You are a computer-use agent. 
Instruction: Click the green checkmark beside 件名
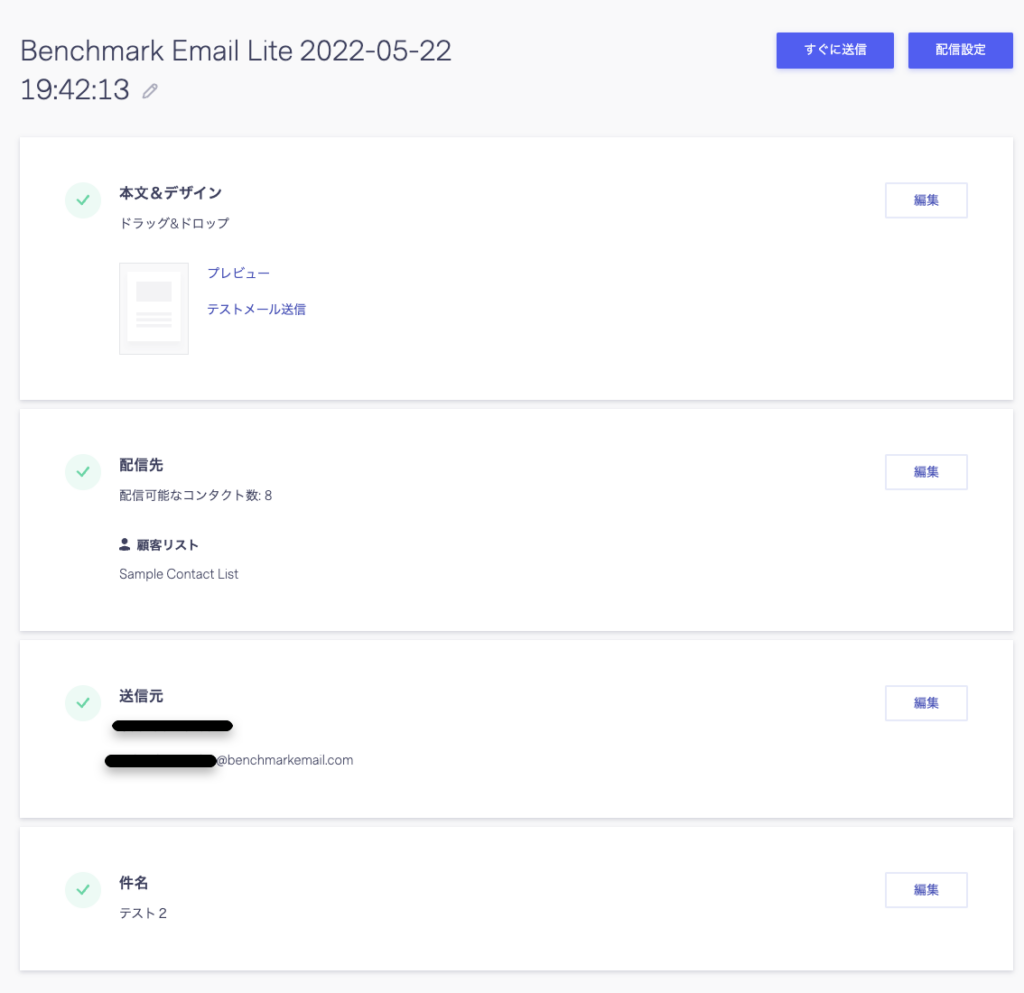(x=83, y=890)
